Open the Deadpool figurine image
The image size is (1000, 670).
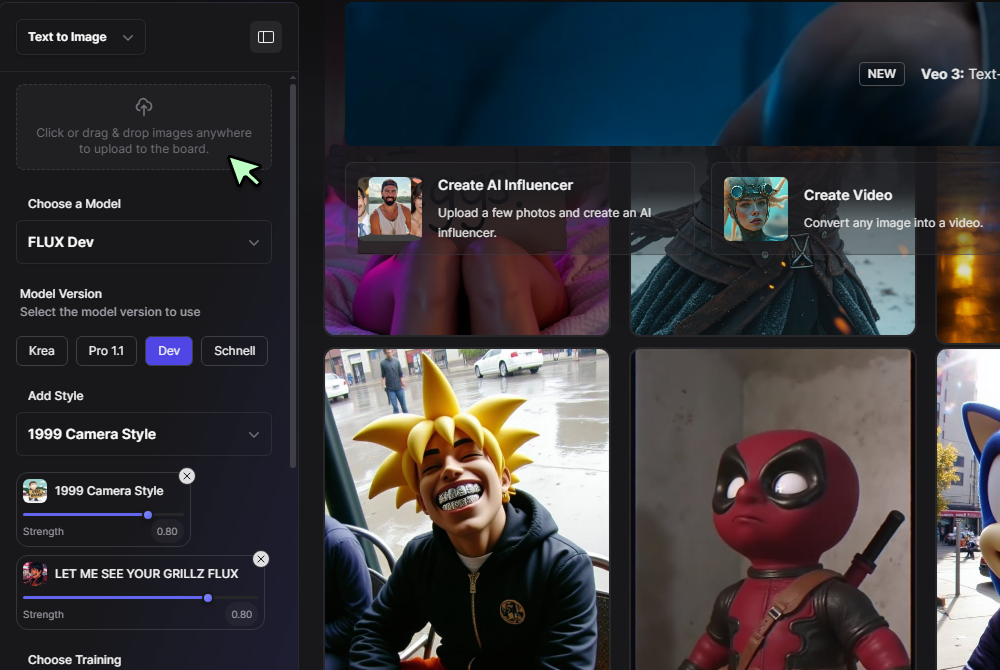(x=772, y=510)
